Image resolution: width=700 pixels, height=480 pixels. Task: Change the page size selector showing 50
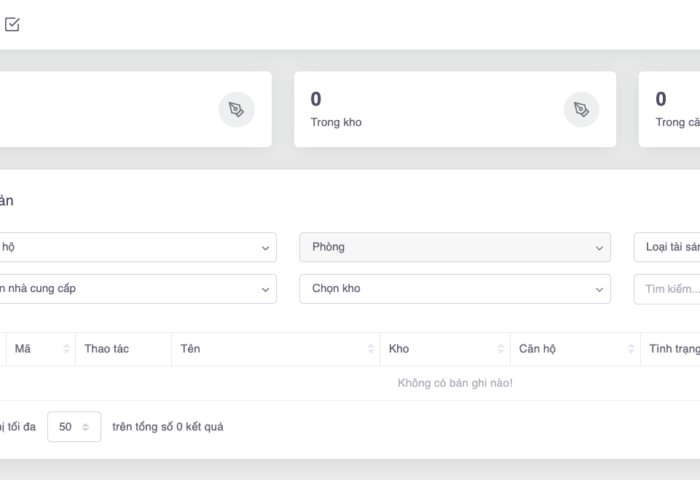click(x=74, y=427)
